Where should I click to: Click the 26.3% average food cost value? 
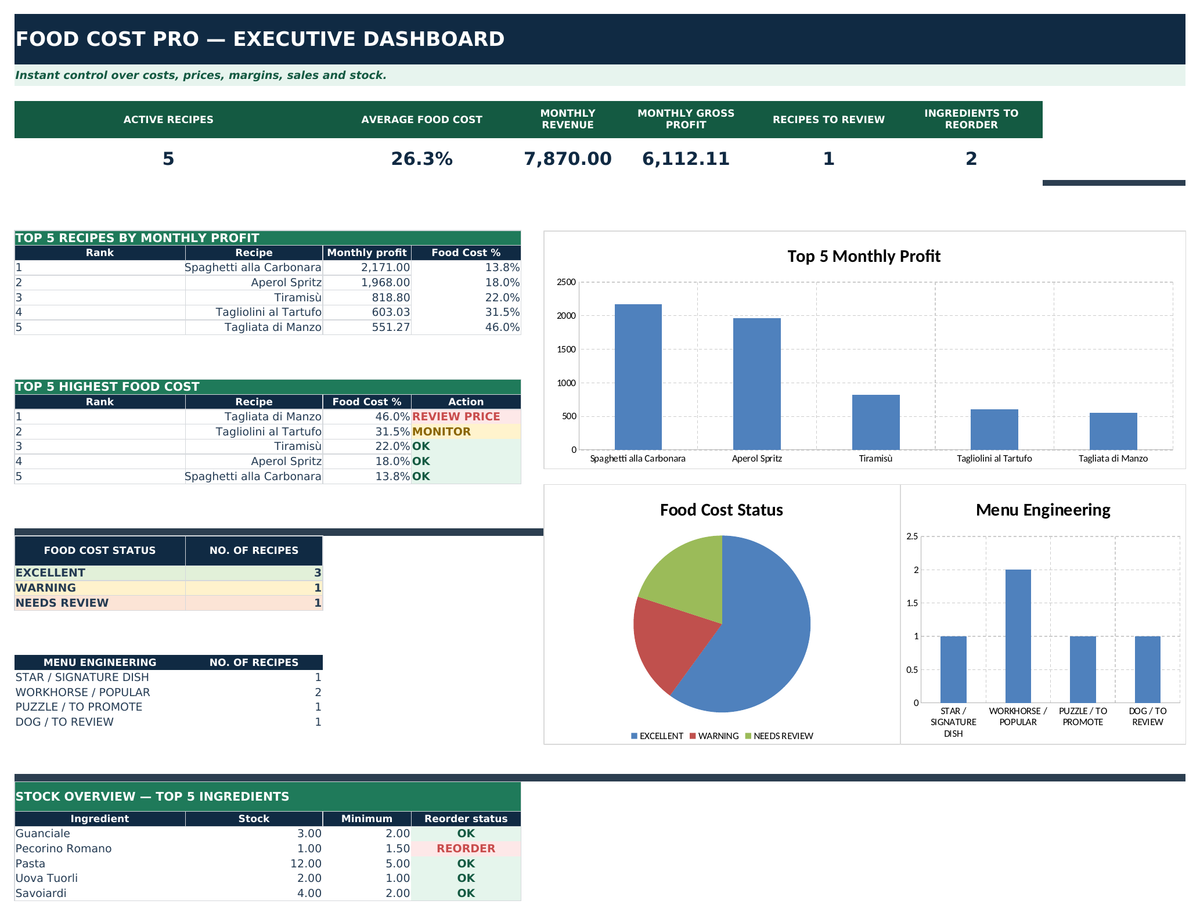421,159
